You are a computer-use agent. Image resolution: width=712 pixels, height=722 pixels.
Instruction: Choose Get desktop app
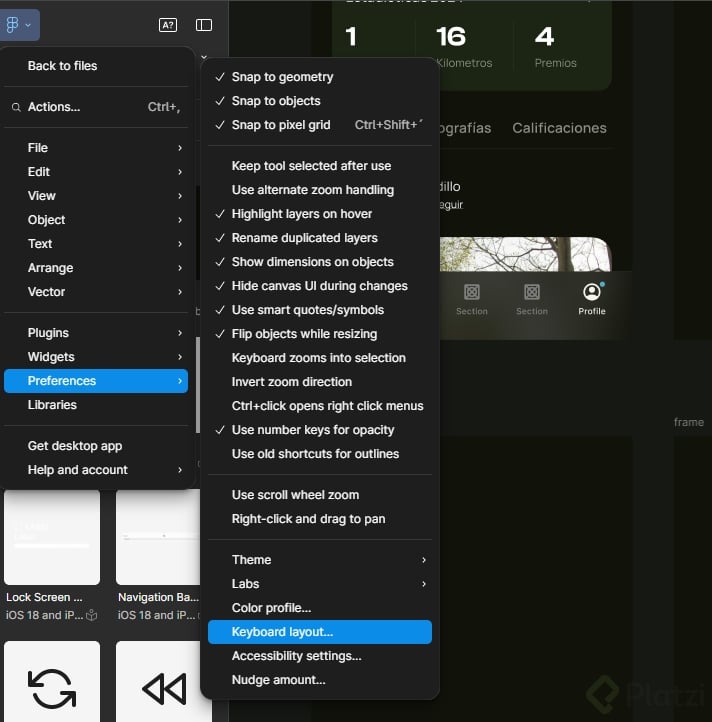[x=96, y=446]
